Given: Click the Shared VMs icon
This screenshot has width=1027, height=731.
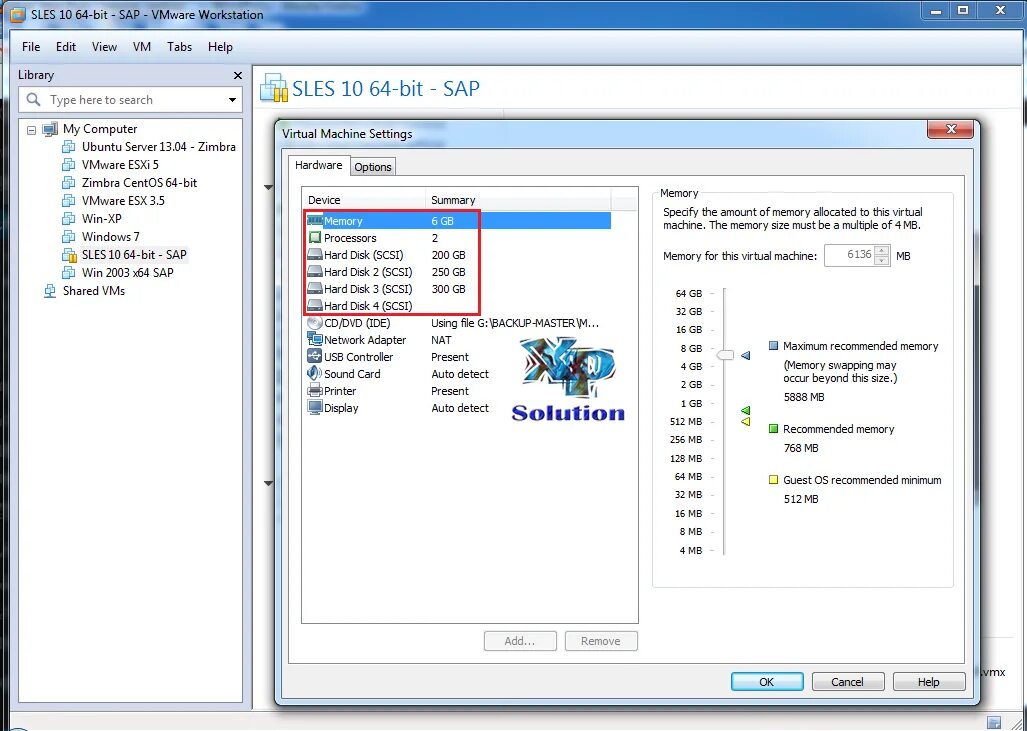Looking at the screenshot, I should 50,291.
